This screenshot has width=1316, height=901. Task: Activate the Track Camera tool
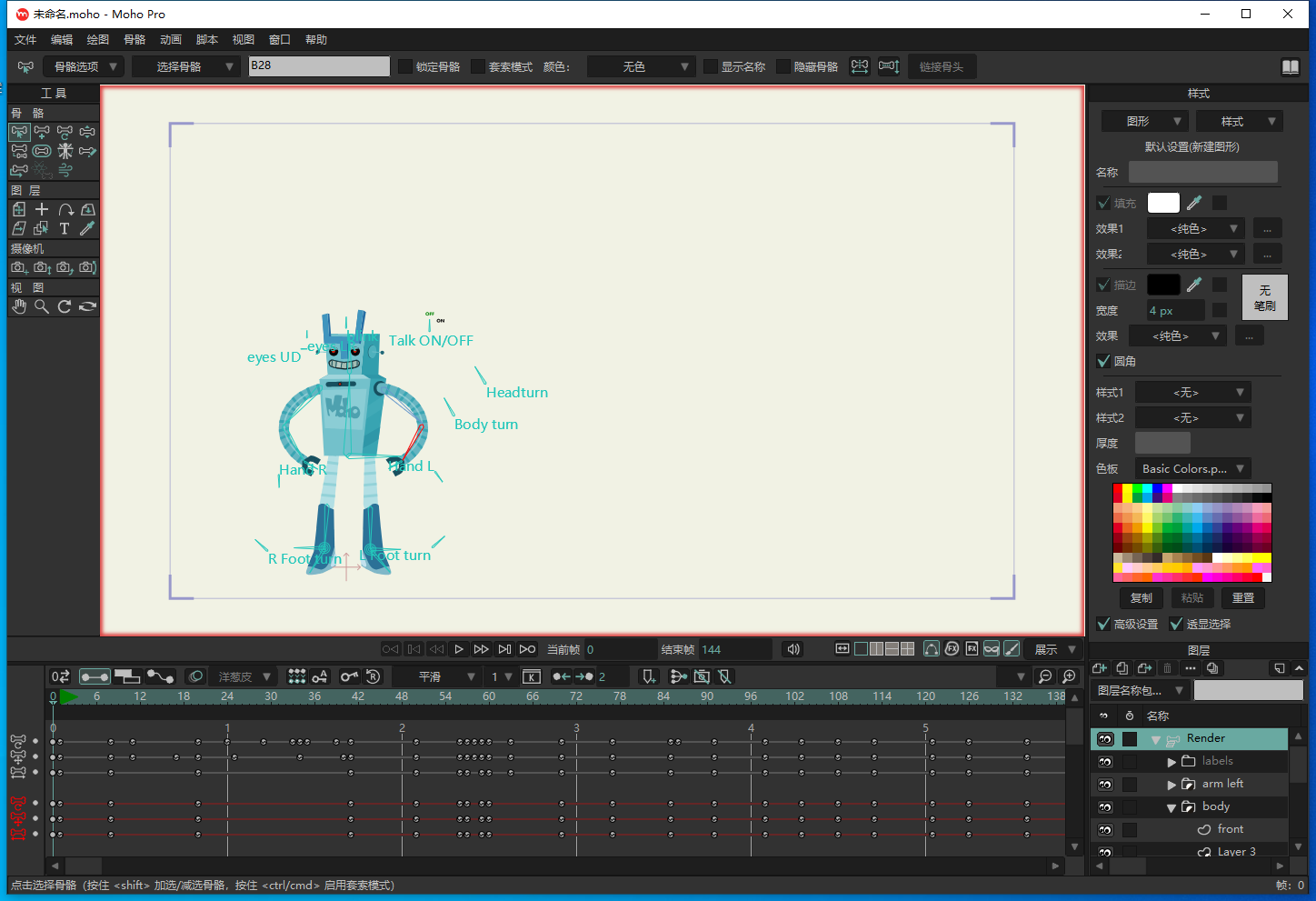(19, 267)
